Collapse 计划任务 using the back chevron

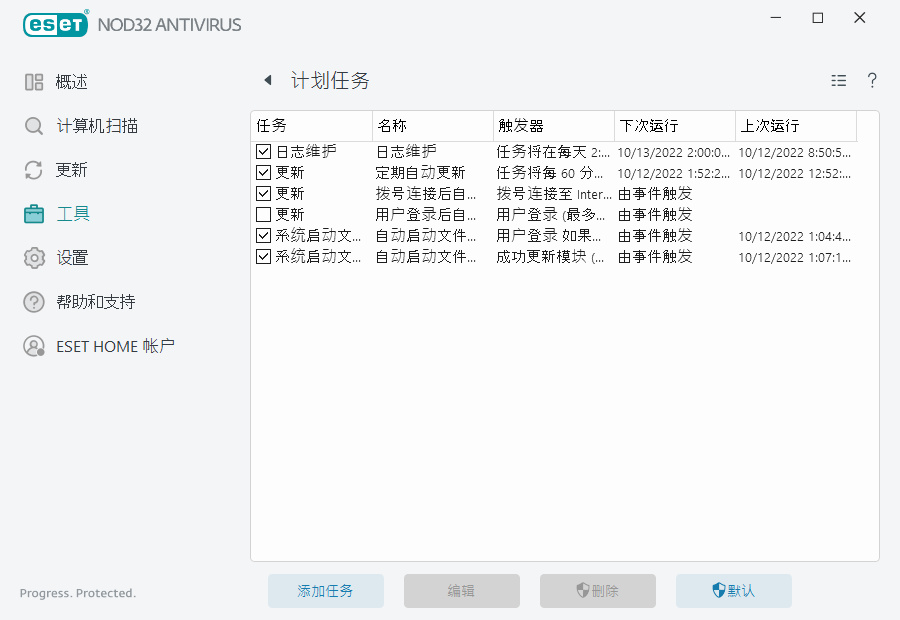268,79
